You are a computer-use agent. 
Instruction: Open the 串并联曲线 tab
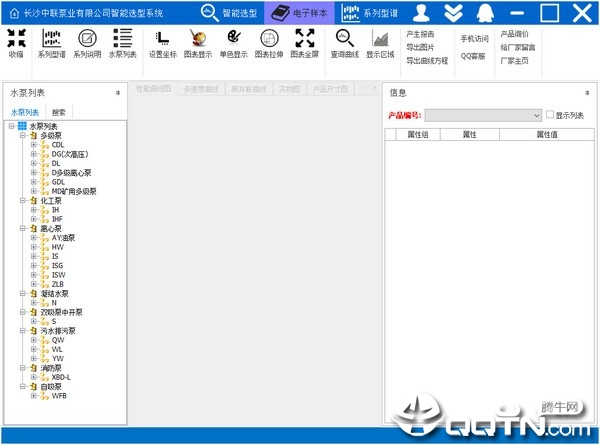pyautogui.click(x=248, y=89)
